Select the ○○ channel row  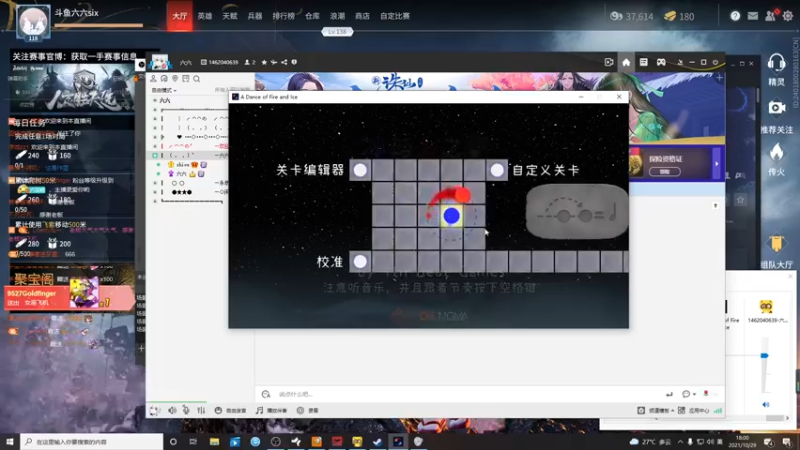pyautogui.click(x=189, y=183)
